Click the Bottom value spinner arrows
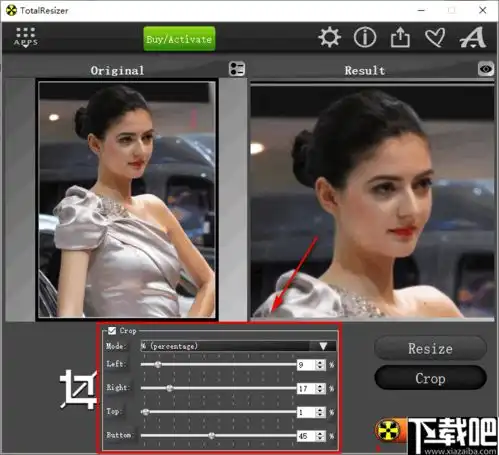Viewport: 499px width, 455px height. point(320,436)
